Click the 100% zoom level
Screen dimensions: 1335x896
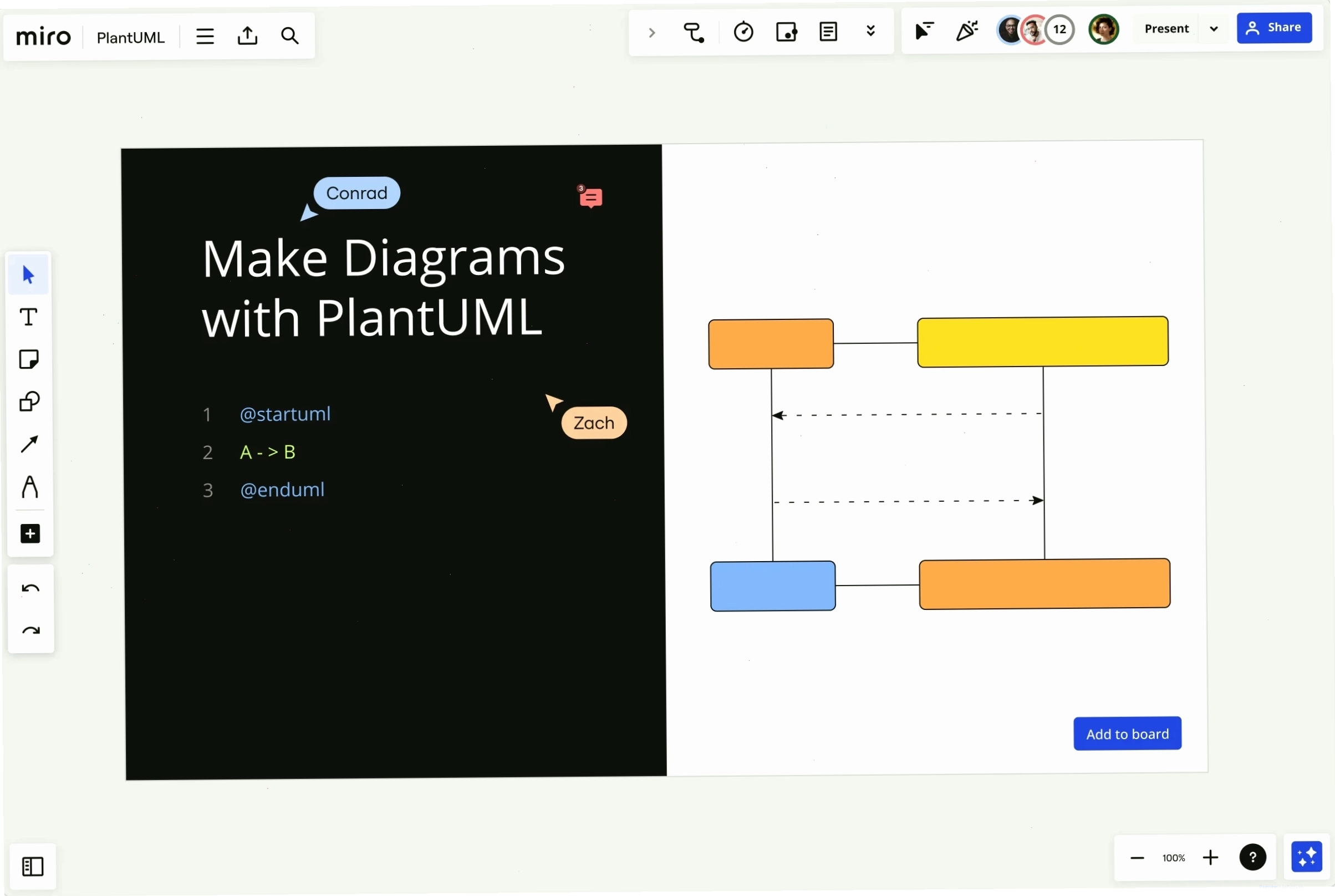[1173, 858]
